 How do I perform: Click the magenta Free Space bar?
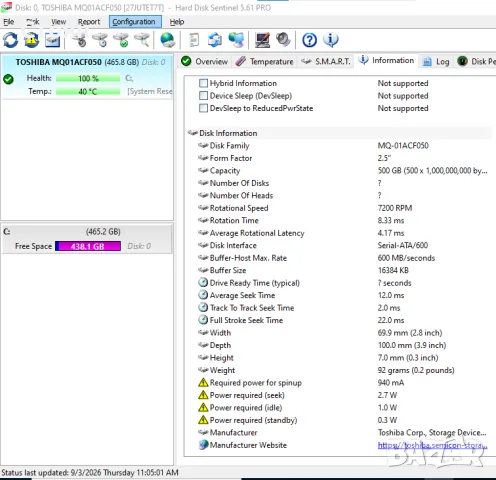point(88,246)
